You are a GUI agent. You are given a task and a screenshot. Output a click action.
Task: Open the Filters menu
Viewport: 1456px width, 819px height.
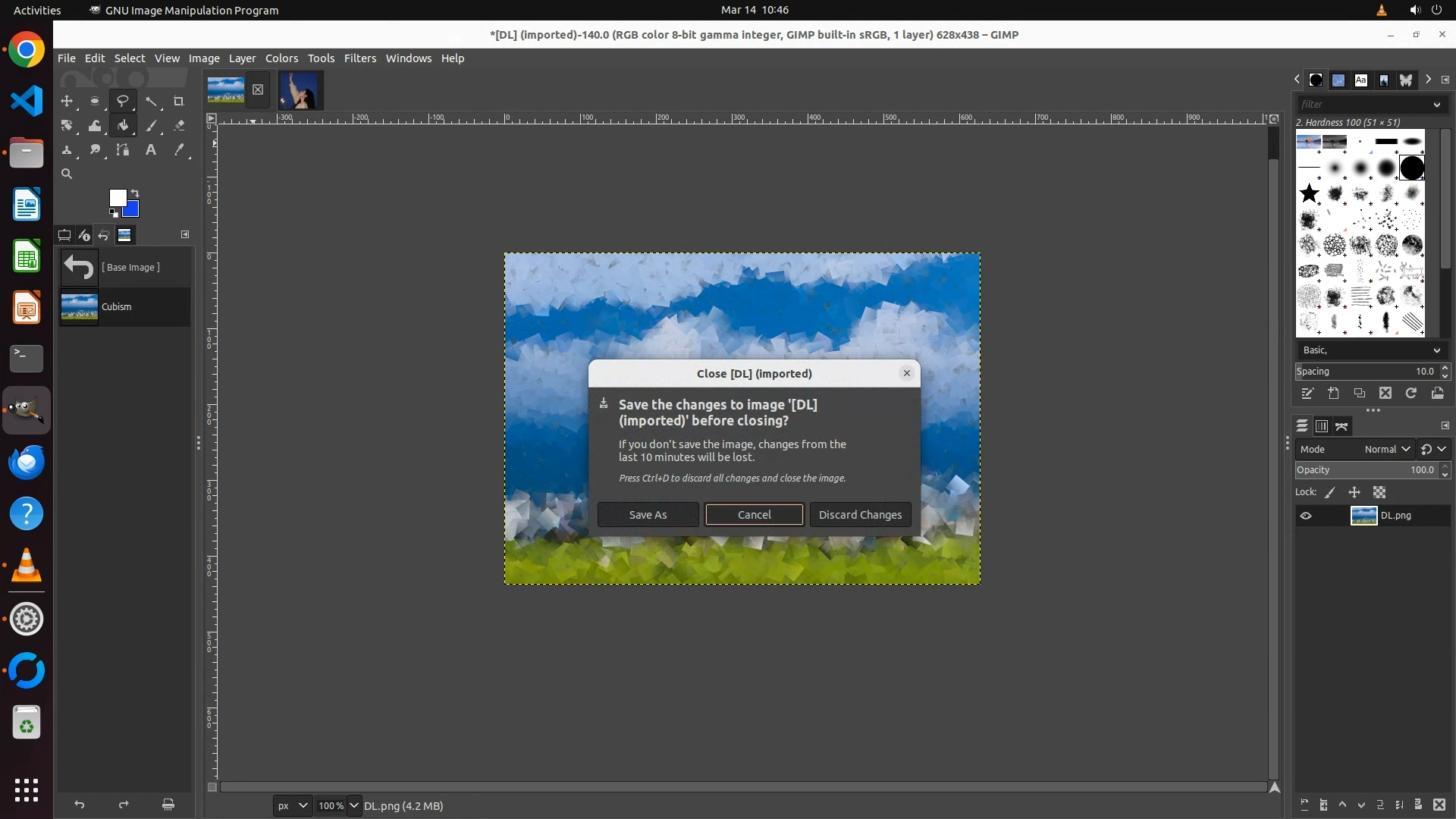[x=359, y=58]
